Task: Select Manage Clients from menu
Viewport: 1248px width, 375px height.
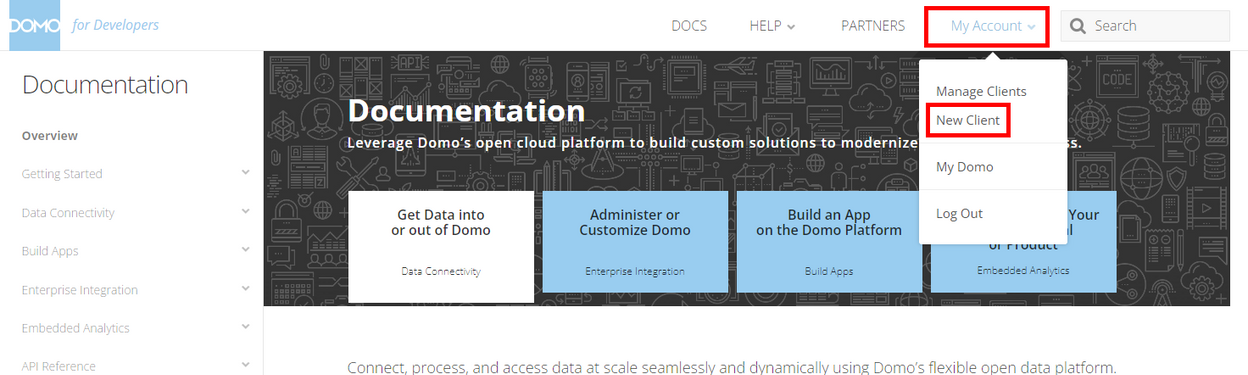Action: pyautogui.click(x=981, y=91)
